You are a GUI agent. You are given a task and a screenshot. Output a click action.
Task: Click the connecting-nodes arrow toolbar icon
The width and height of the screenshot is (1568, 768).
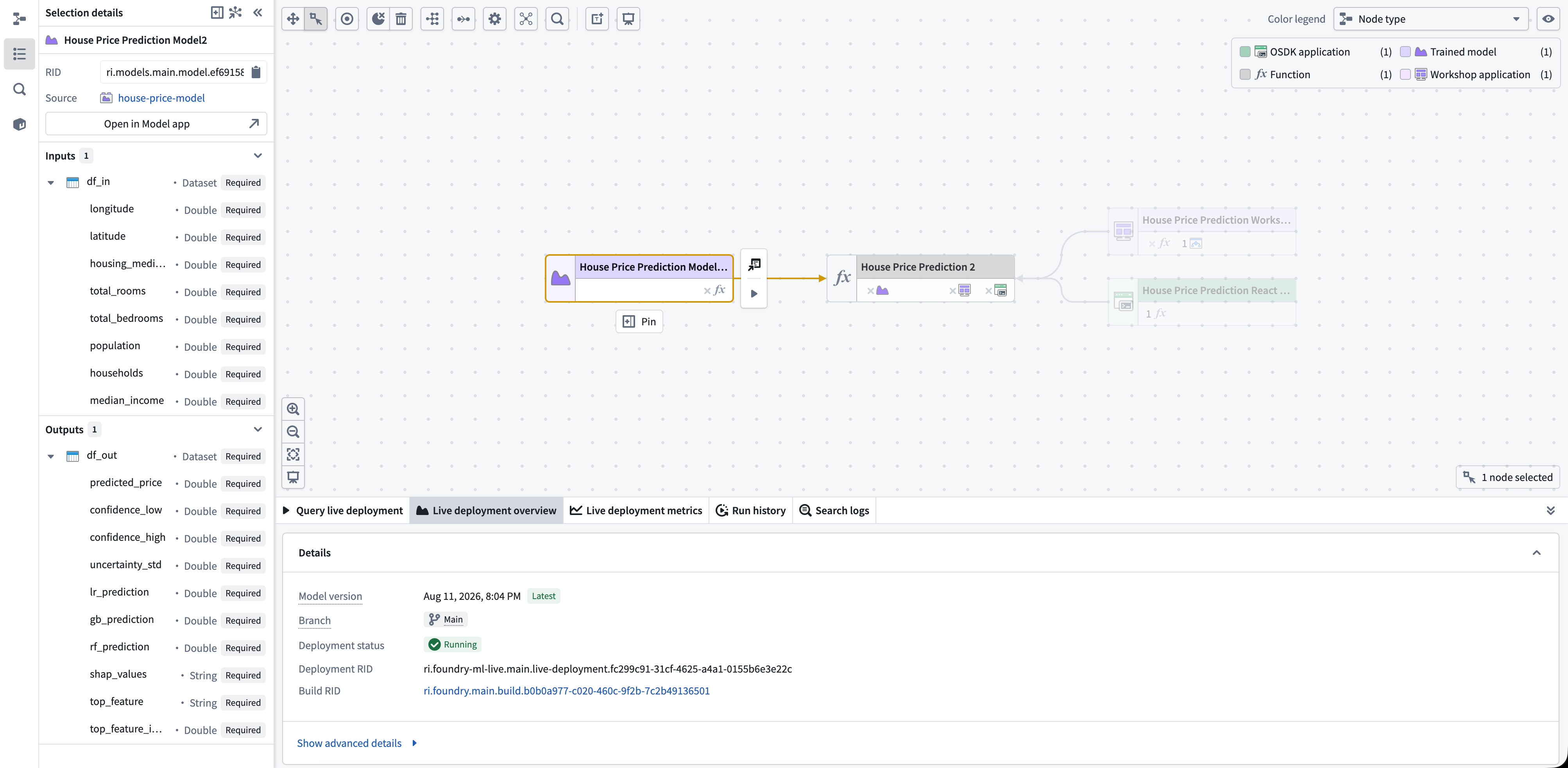pos(464,19)
